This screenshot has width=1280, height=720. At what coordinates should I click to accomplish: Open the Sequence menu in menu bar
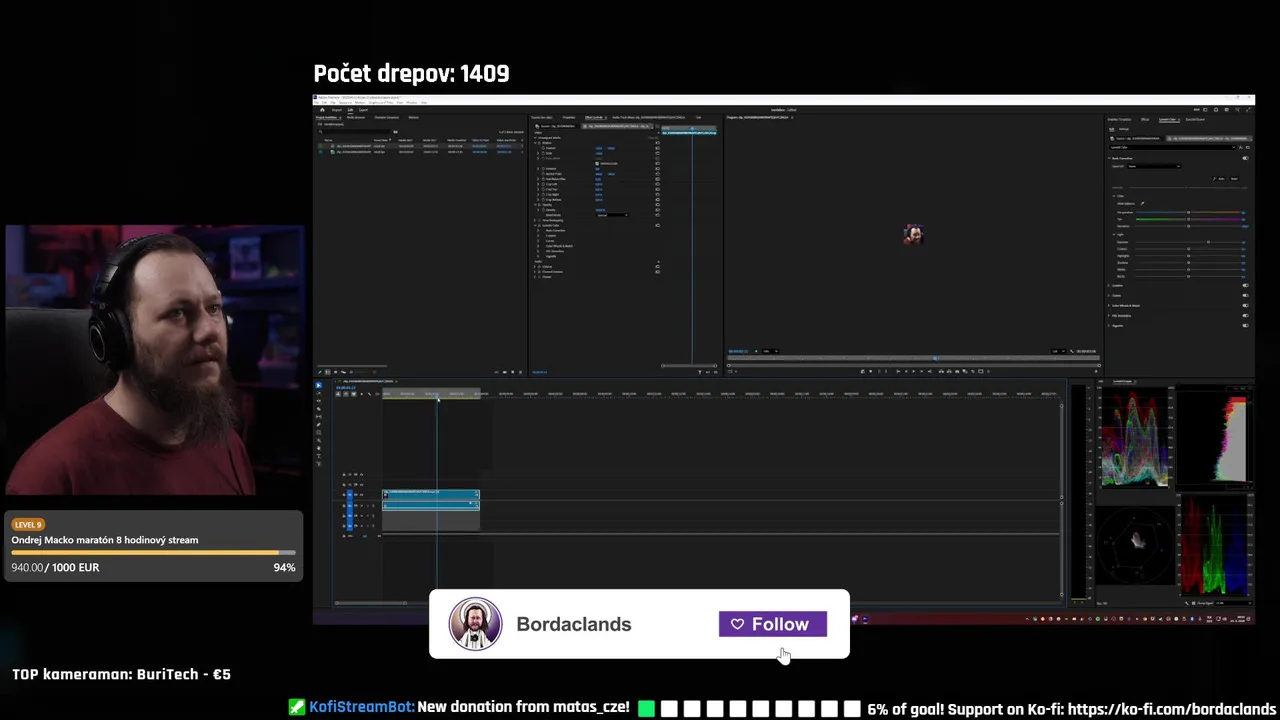pos(345,102)
